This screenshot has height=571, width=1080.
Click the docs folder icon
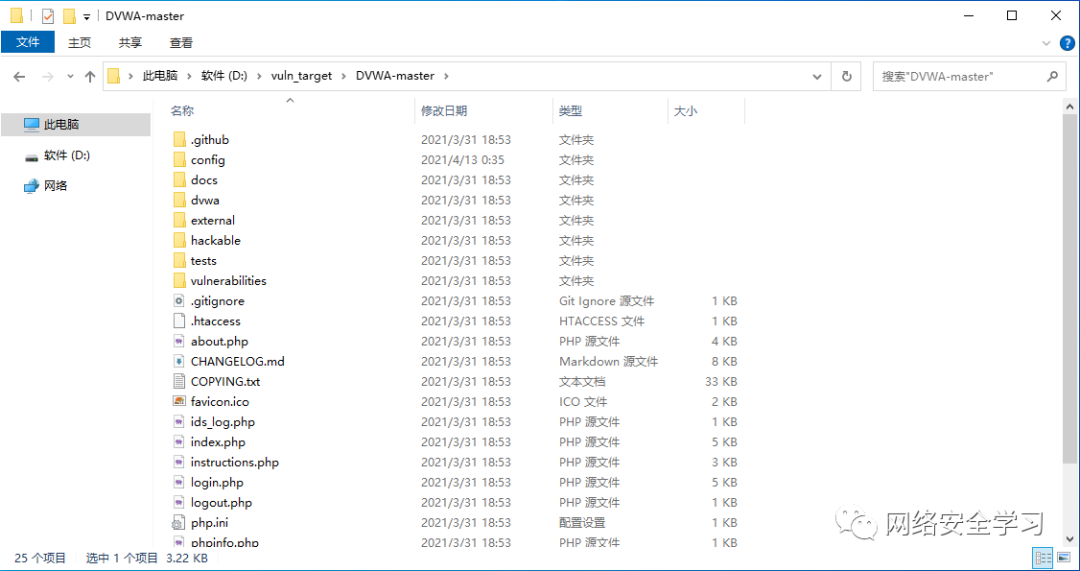click(x=179, y=180)
